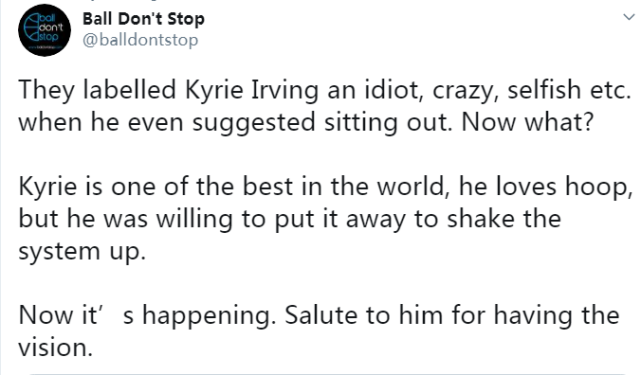This screenshot has width=641, height=375.
Task: Click the 'Kyrie is one of the best' line
Action: coord(325,186)
